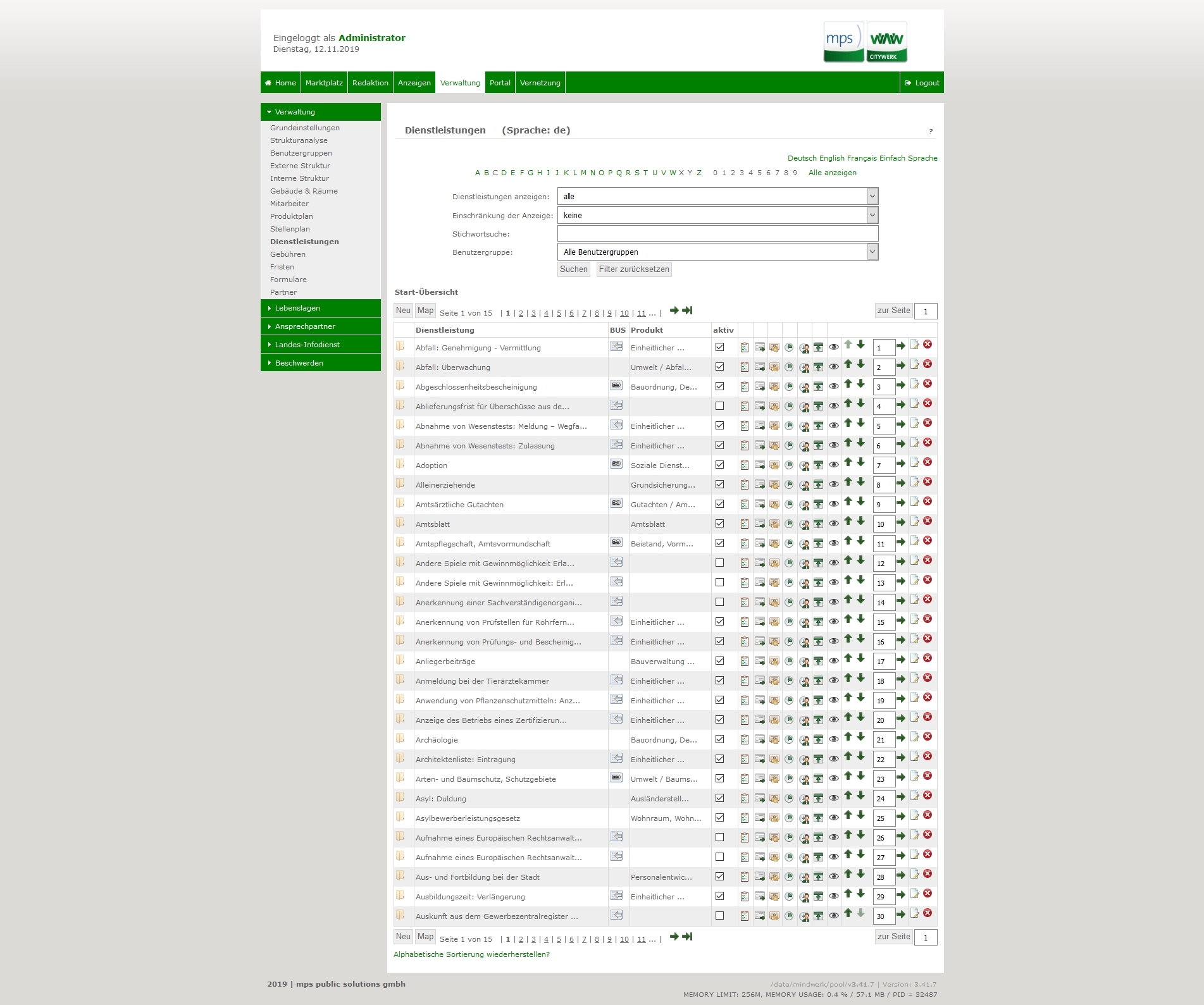Jump to last page using the top pagination icon
Viewport: 1204px width, 1005px height.
687,311
